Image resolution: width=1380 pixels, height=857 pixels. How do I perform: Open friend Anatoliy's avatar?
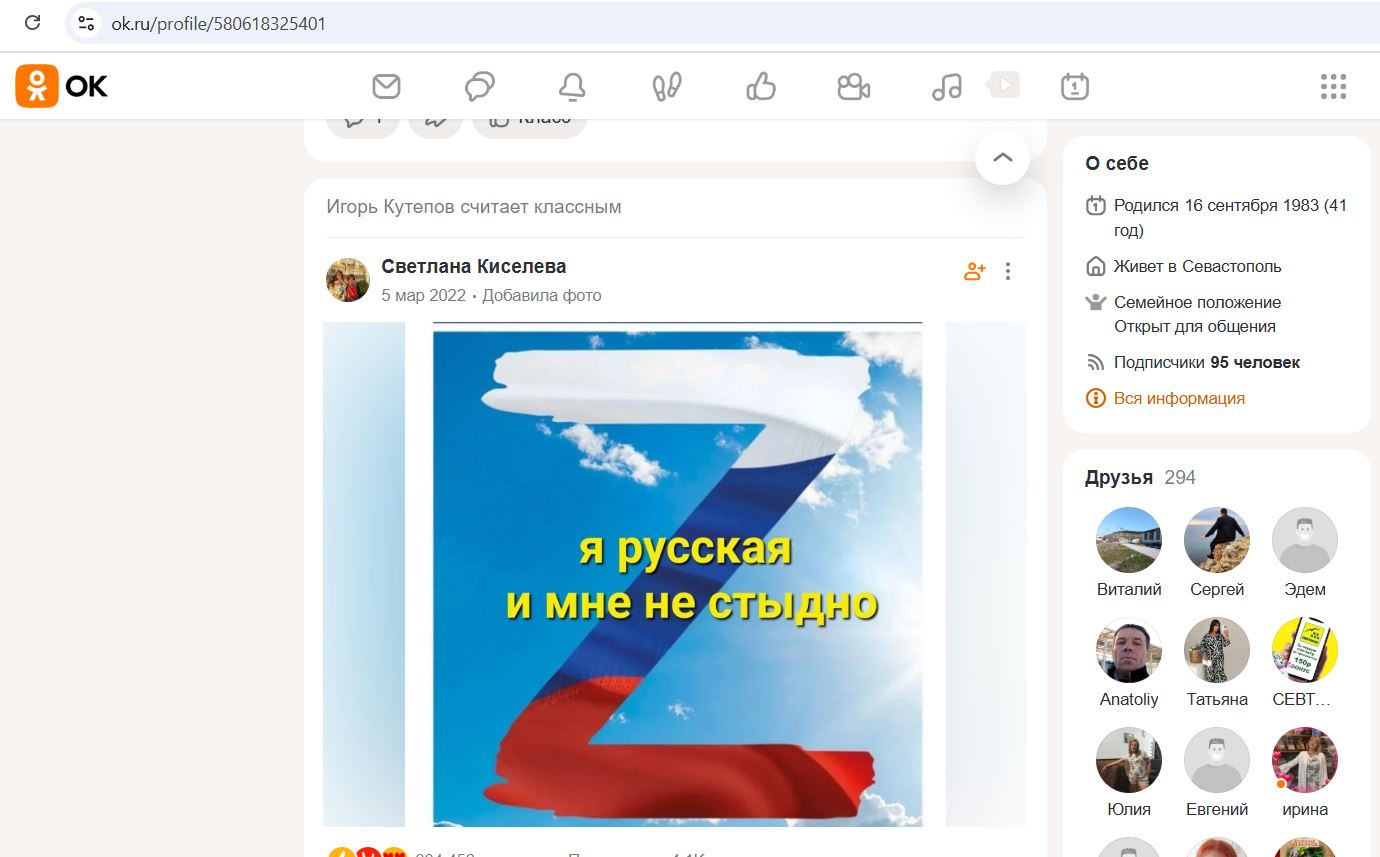pyautogui.click(x=1129, y=650)
